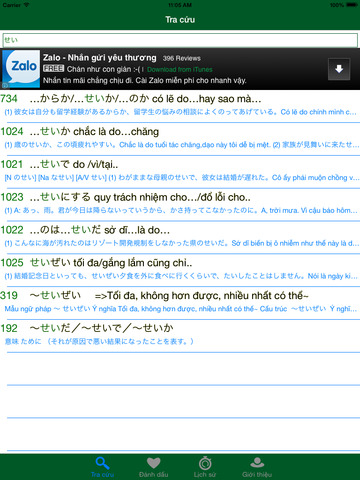
Task: Open entry 1023 …せいにする quy trách nhiệm
Action: (x=180, y=204)
